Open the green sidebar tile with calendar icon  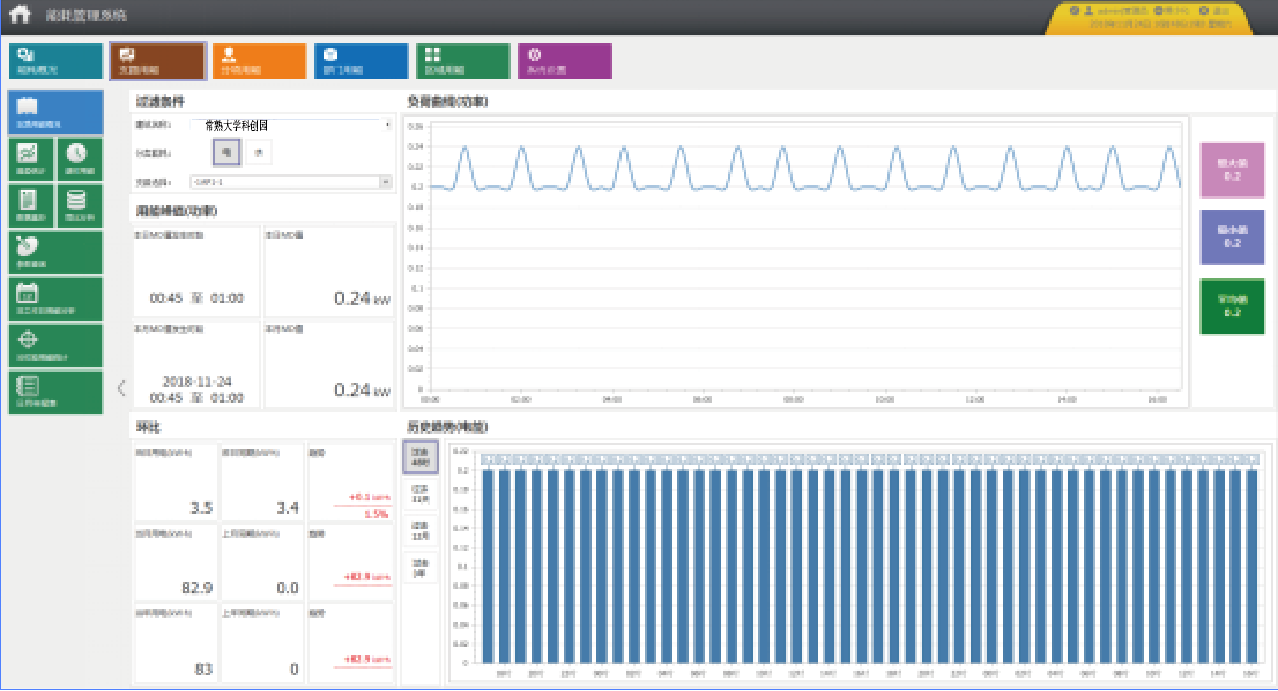coord(55,298)
